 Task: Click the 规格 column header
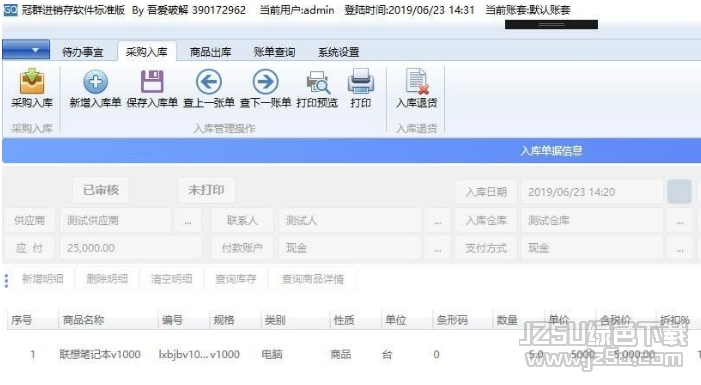click(235, 320)
